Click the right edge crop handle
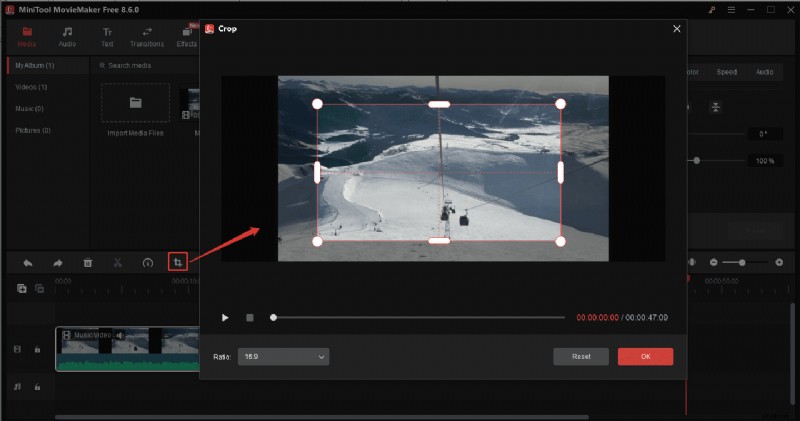The width and height of the screenshot is (800, 421). tap(560, 172)
